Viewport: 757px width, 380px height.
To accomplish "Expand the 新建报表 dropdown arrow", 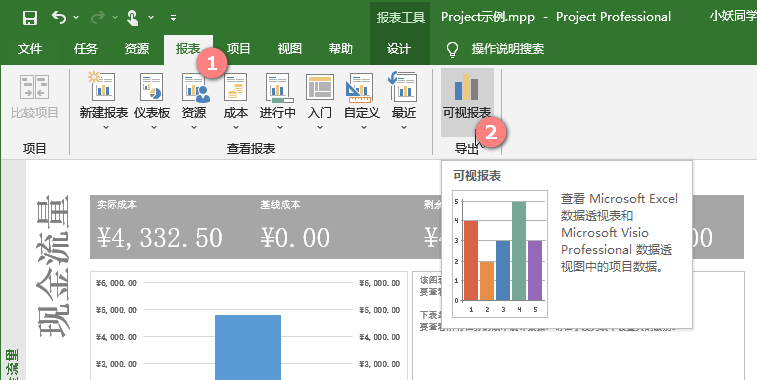I will [x=106, y=127].
